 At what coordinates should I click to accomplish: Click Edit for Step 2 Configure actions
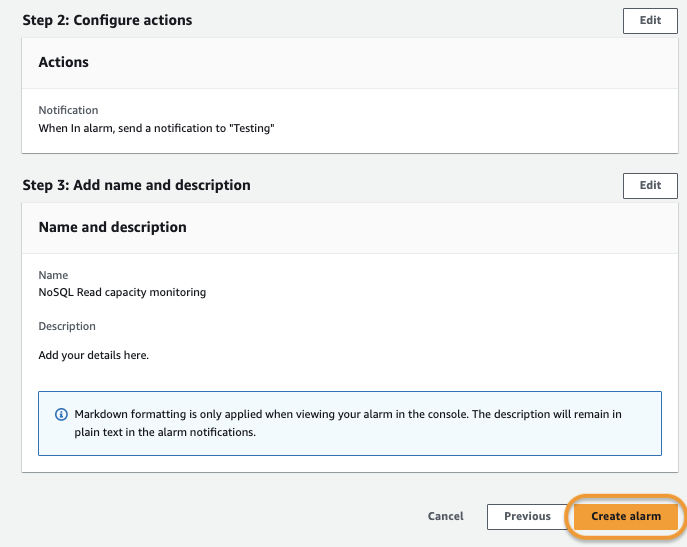(650, 21)
